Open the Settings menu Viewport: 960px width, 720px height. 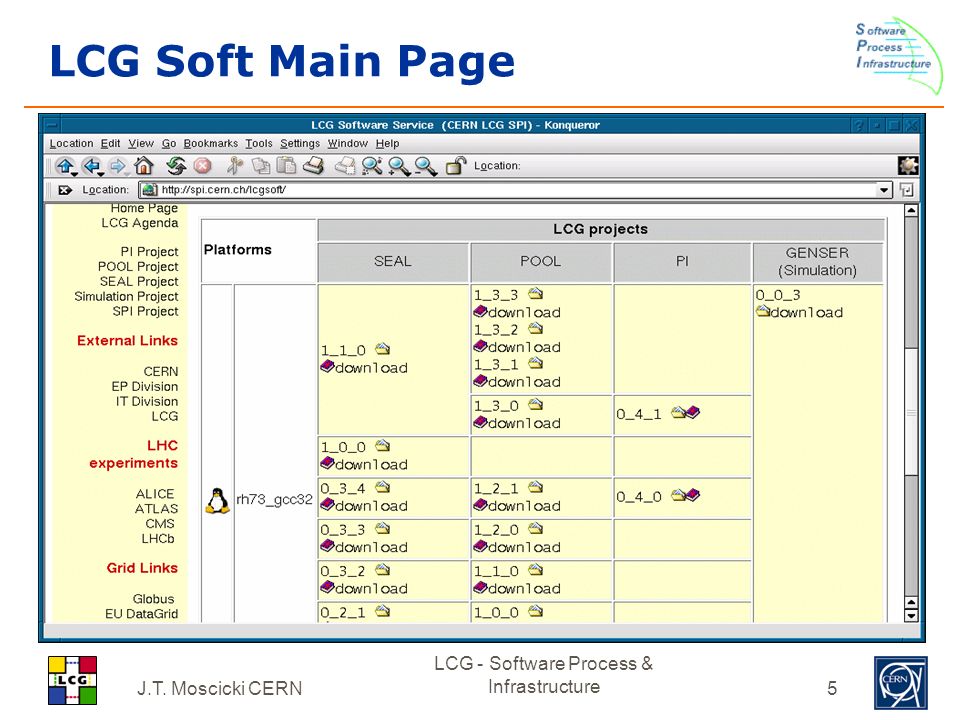point(300,143)
